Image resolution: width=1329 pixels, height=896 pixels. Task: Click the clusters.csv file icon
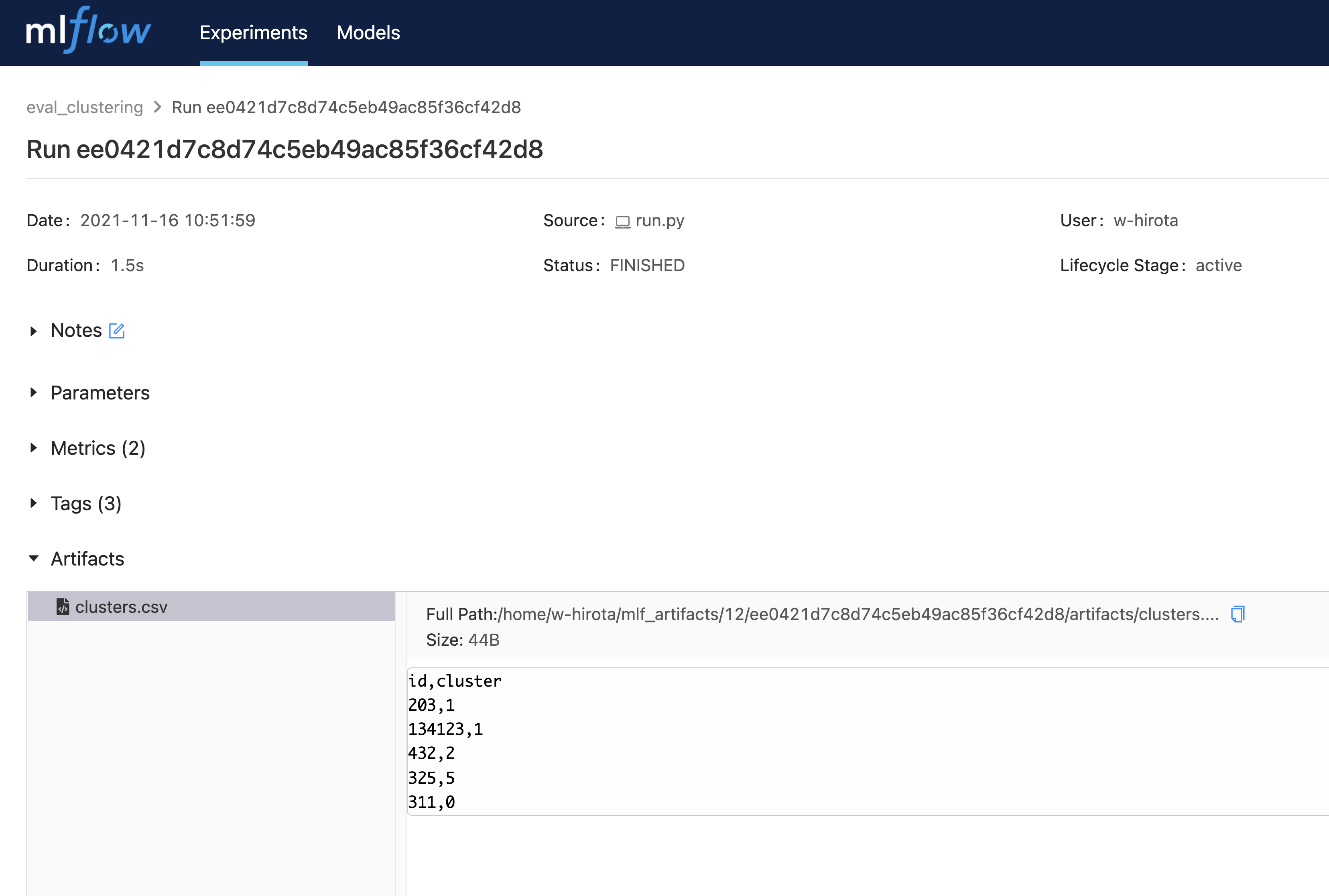click(x=63, y=606)
